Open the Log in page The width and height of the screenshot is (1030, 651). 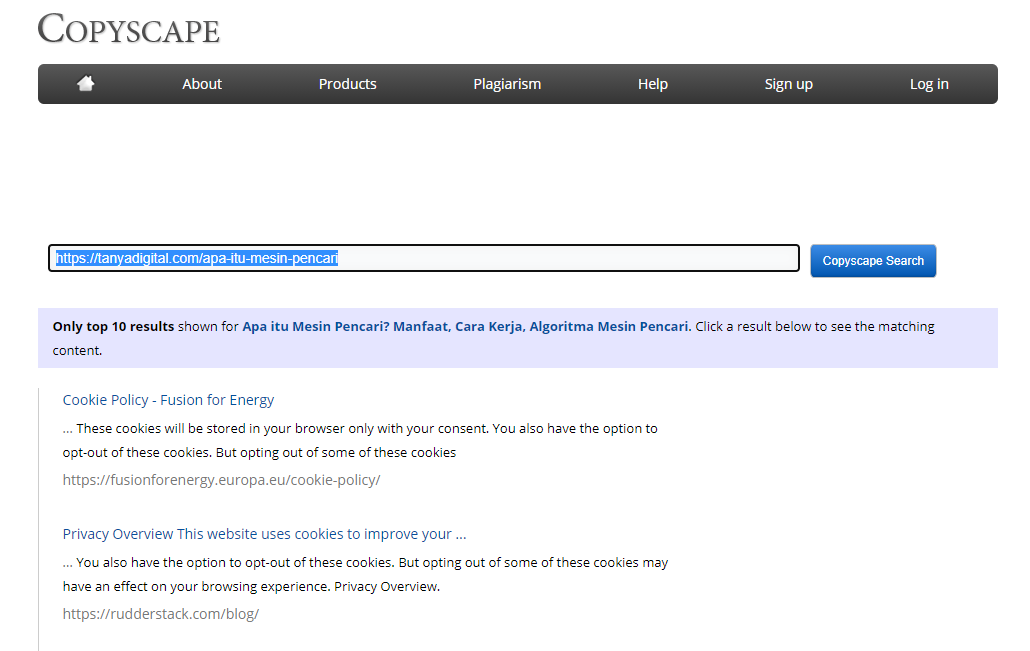tap(929, 84)
